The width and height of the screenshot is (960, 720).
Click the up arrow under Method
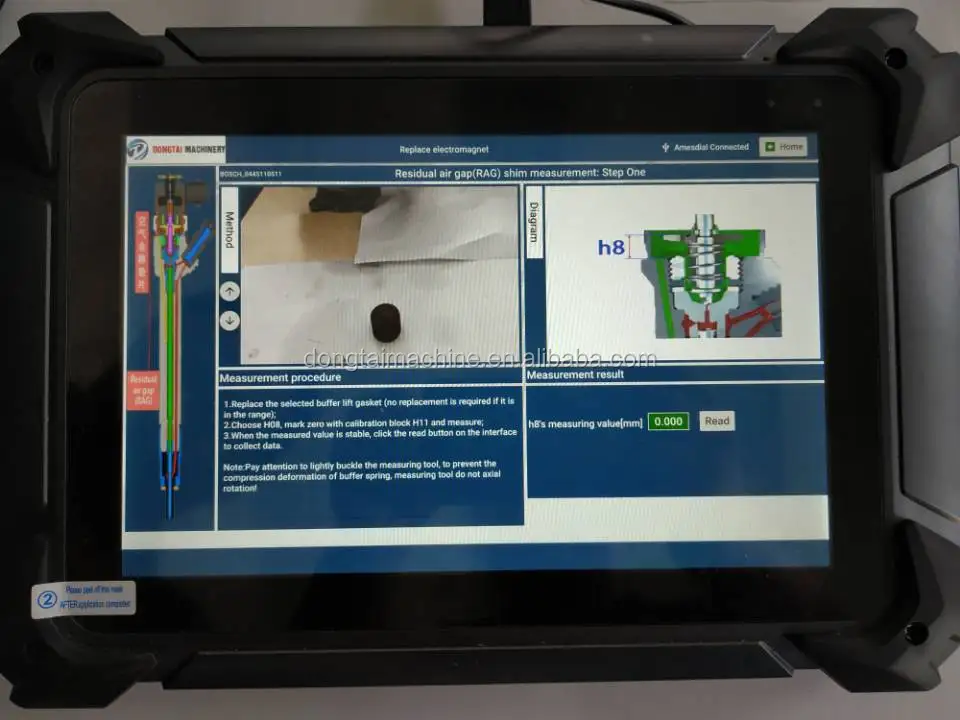[x=230, y=291]
